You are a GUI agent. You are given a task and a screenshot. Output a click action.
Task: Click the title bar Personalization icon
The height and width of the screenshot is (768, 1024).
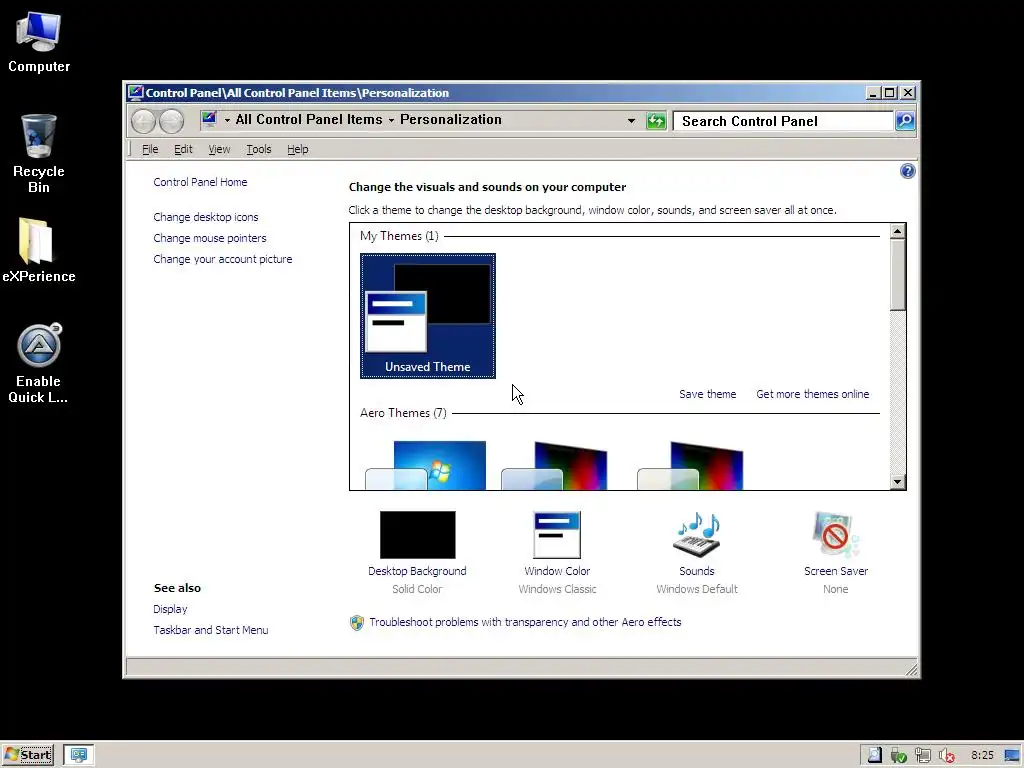click(135, 93)
